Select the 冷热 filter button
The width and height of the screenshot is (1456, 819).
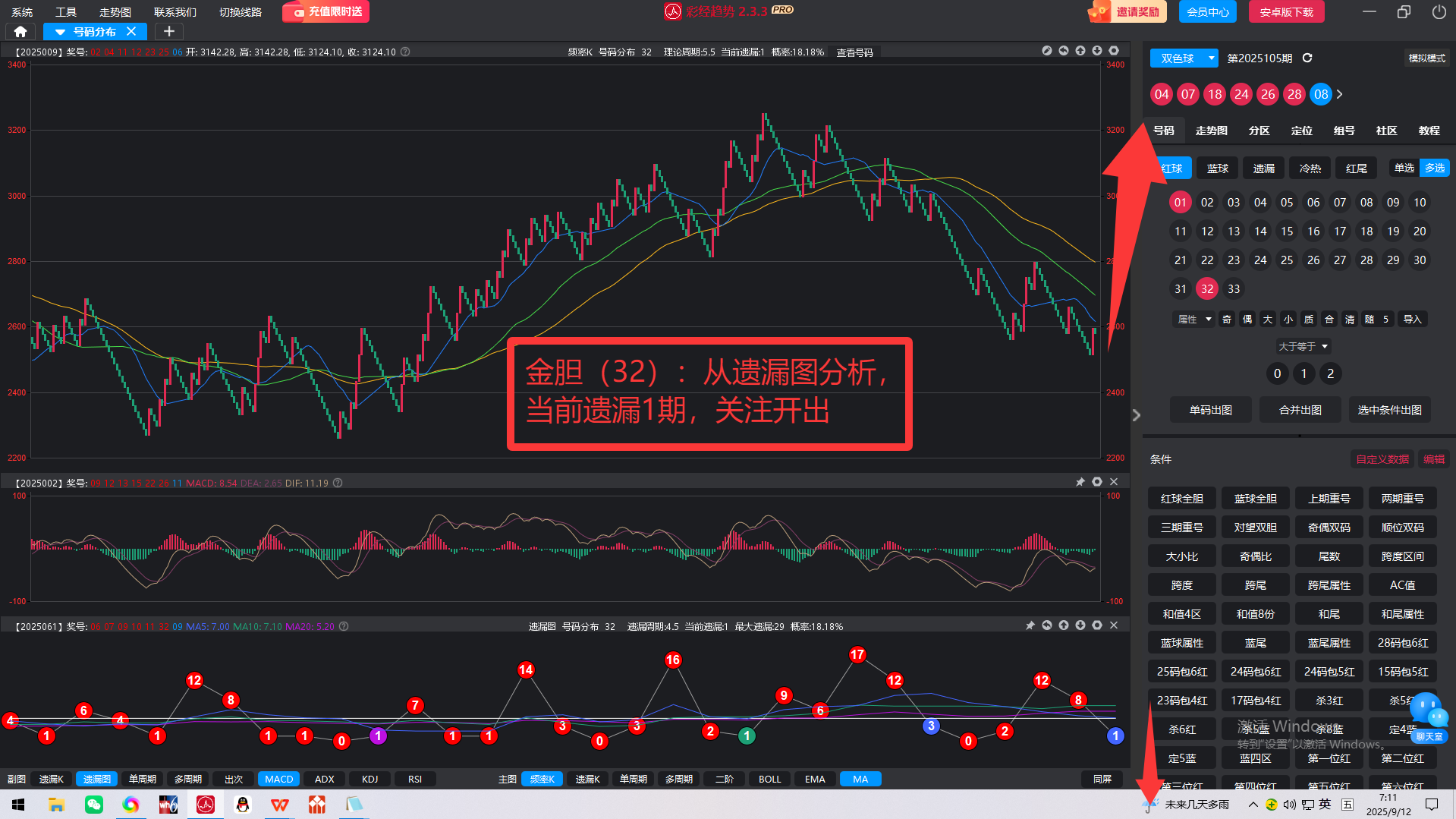pos(1310,169)
